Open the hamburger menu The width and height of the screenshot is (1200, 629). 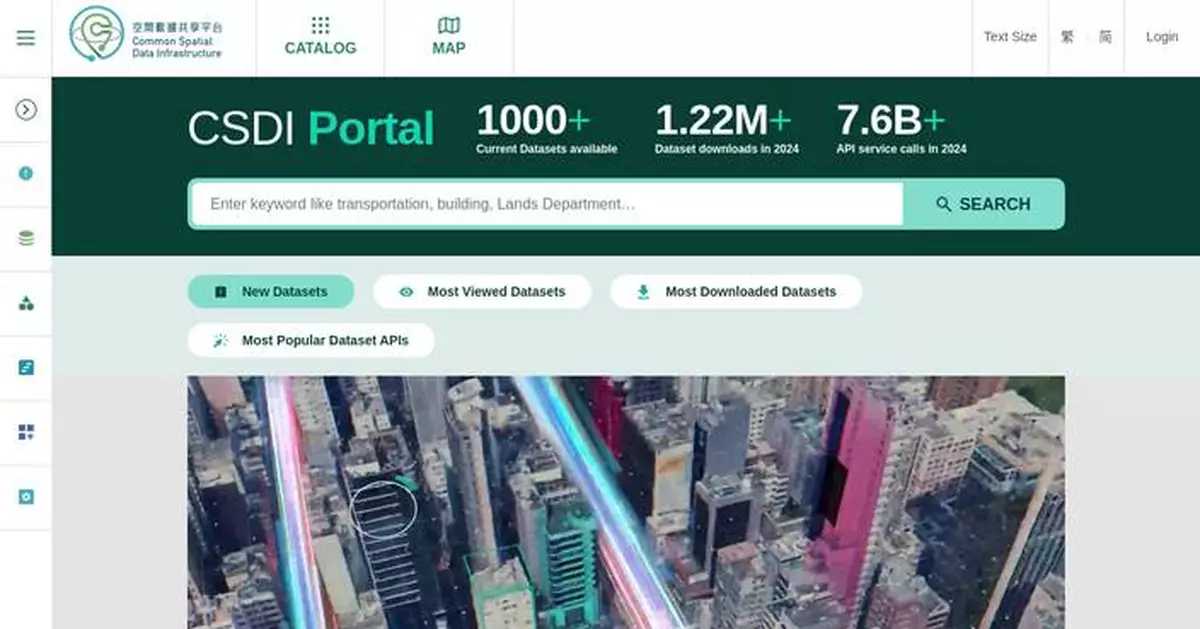(x=26, y=38)
